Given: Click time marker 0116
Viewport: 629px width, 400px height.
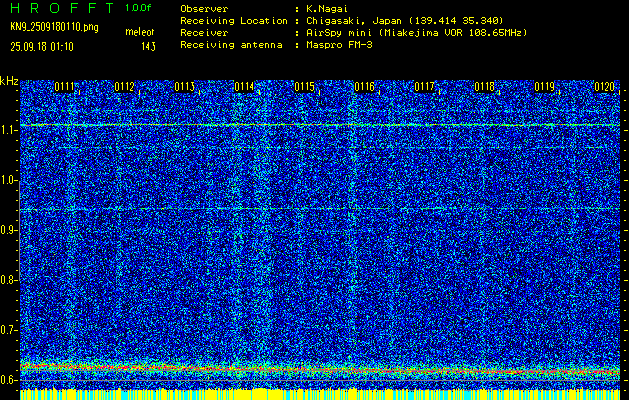Looking at the screenshot, I should click(364, 87).
